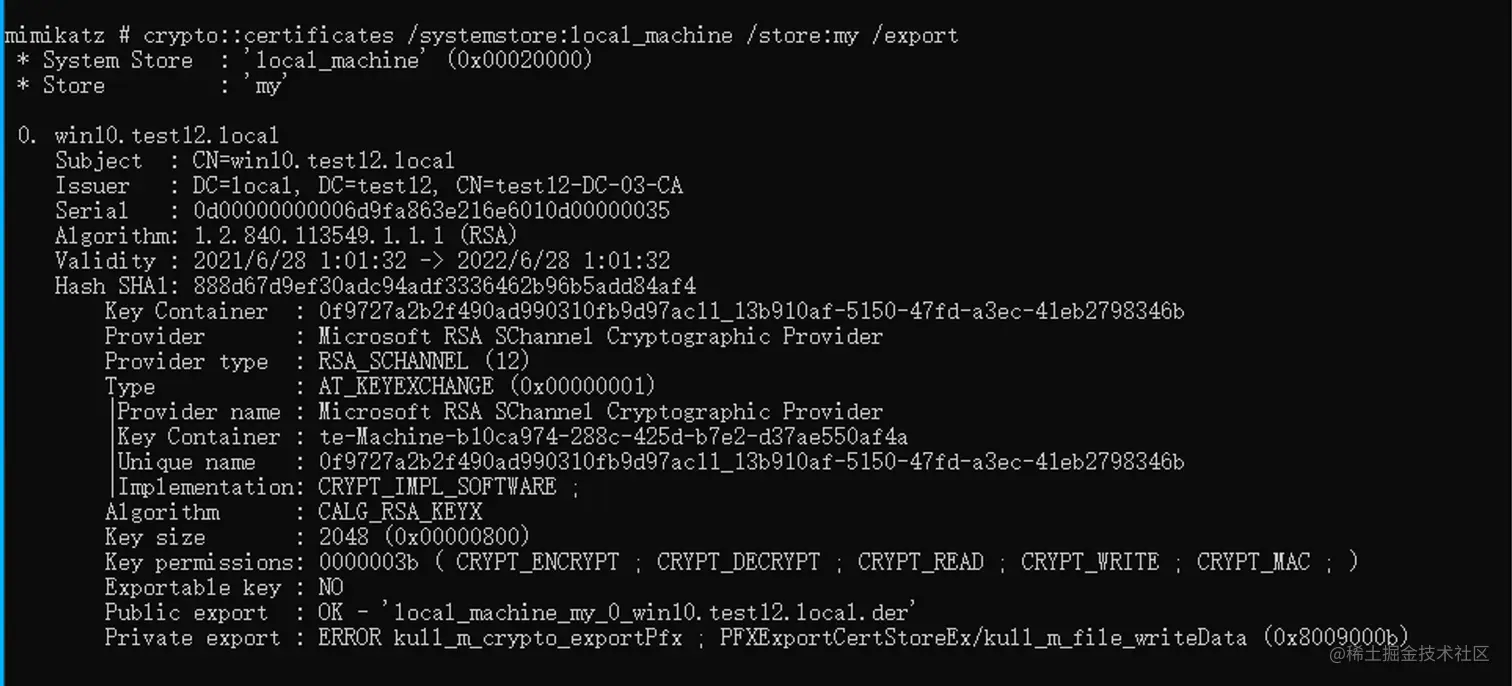Click the te-Machine key container name
The image size is (1512, 686).
click(613, 436)
